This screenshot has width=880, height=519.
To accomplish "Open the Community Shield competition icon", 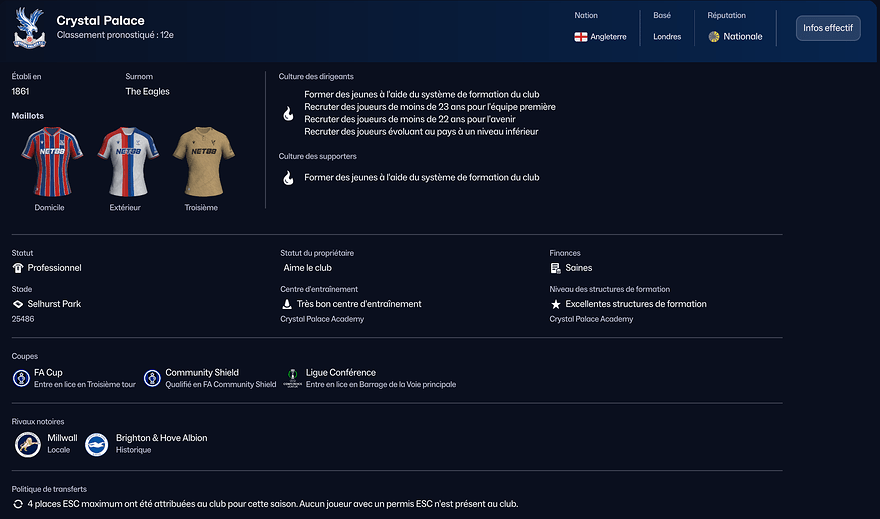I will tap(152, 378).
